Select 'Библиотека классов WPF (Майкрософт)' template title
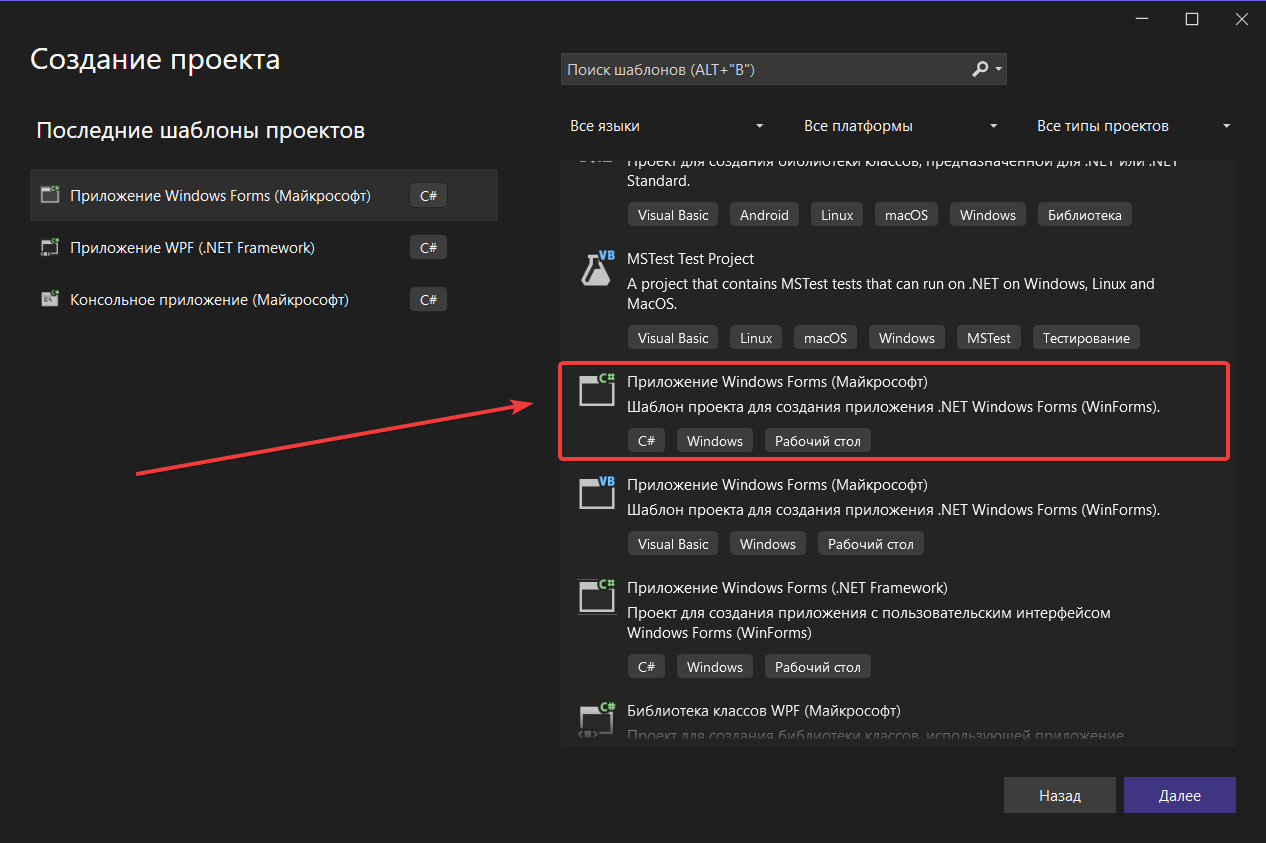The image size is (1266, 843). (764, 711)
